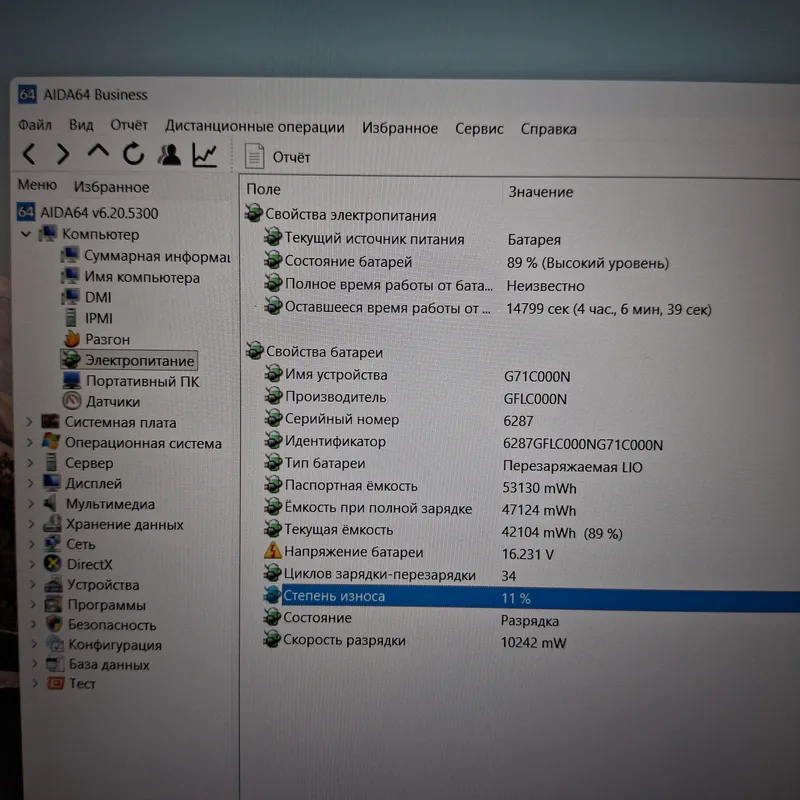
Task: Click the Forward navigation arrow
Action: (63, 154)
